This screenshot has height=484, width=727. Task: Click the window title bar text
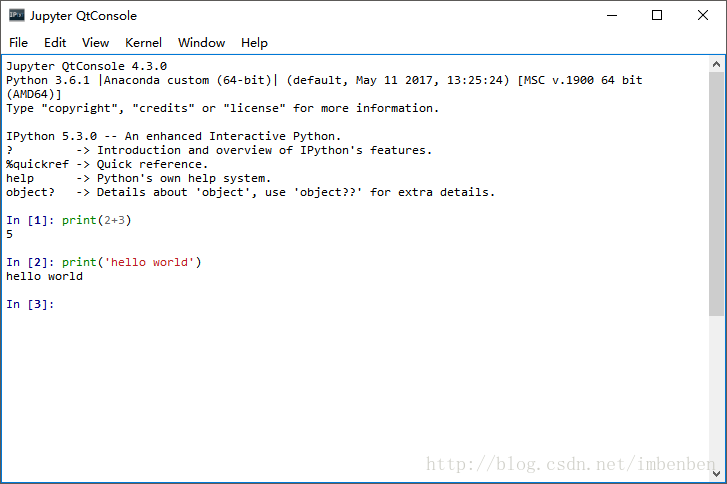click(x=83, y=15)
